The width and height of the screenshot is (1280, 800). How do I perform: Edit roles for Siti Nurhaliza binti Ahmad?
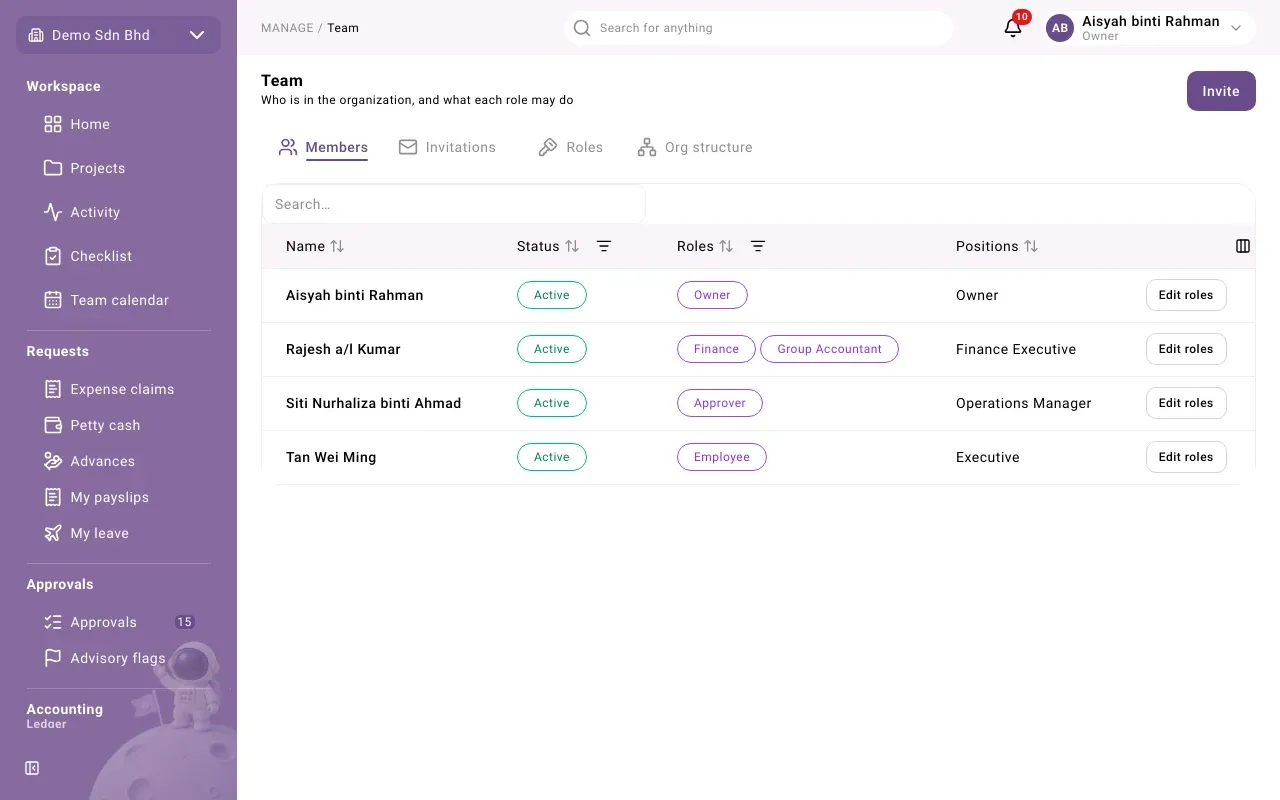[x=1186, y=403]
